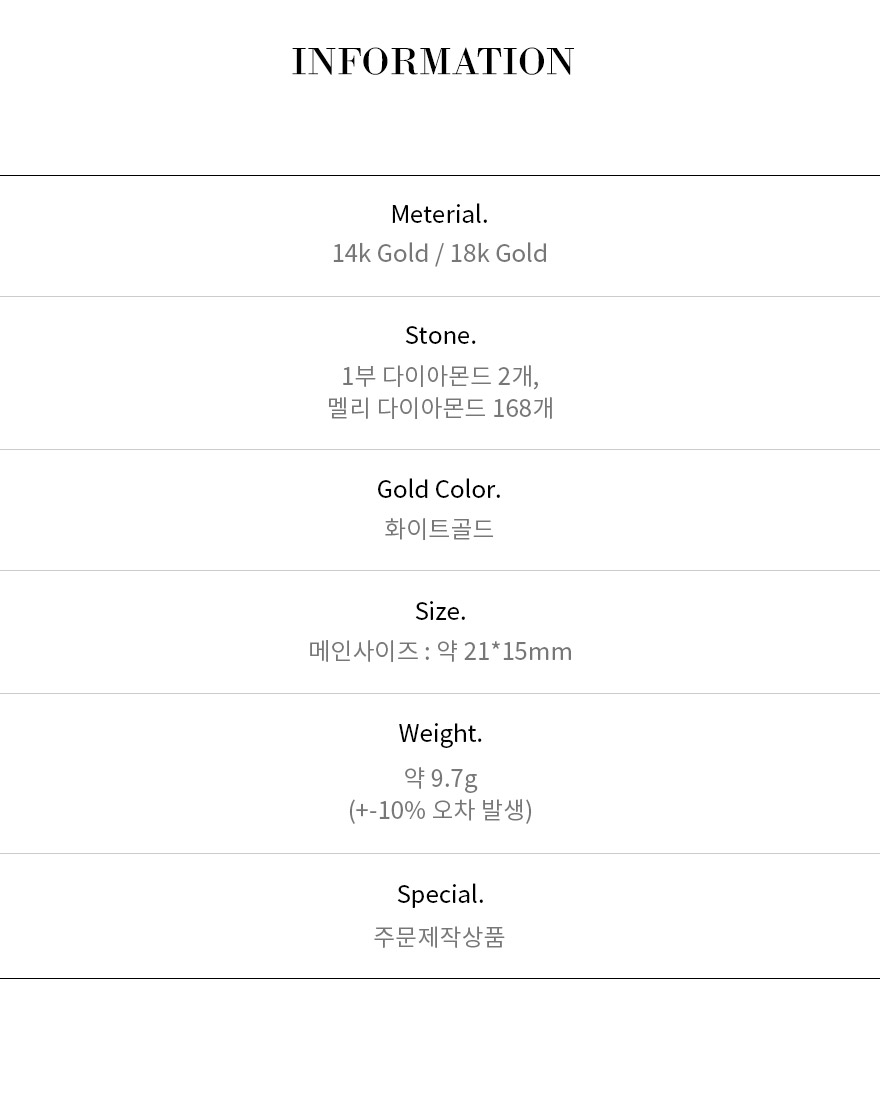Click the 약 9.7g weight value

440,777
